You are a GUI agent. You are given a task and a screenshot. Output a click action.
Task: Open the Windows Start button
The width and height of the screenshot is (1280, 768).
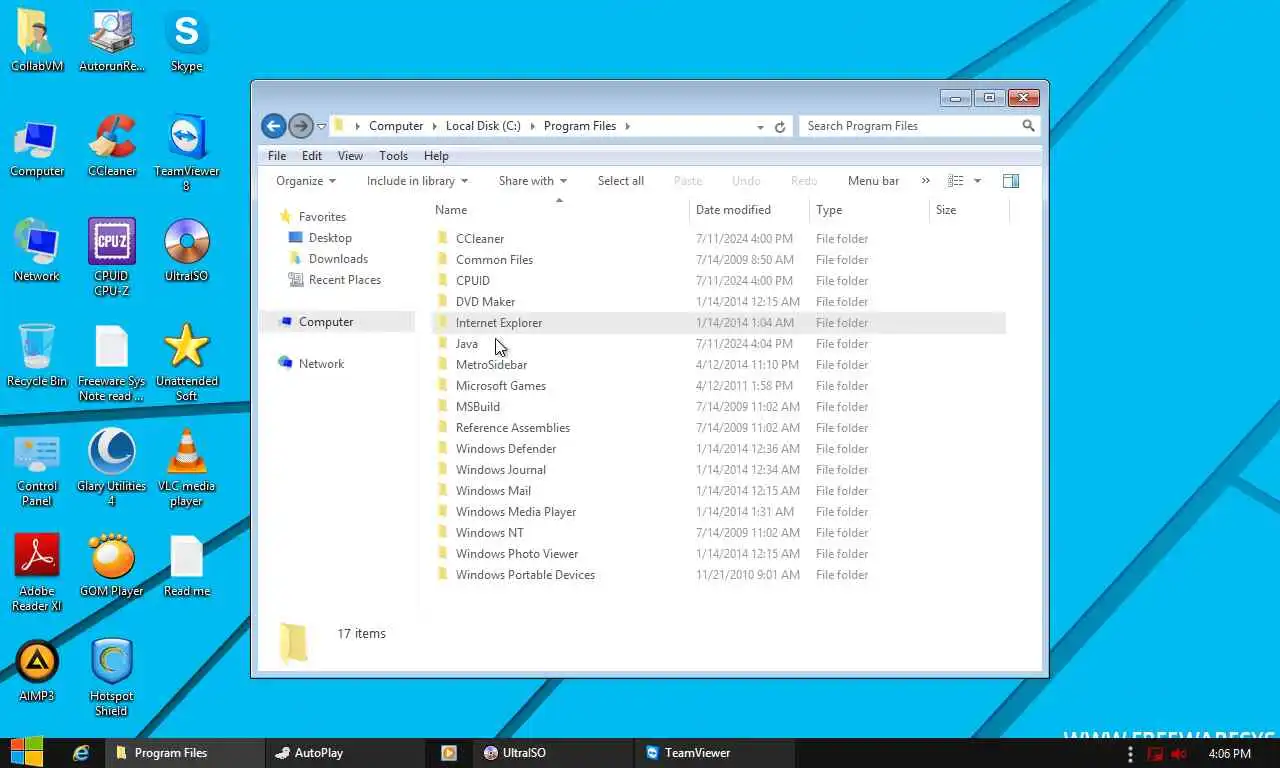click(x=27, y=752)
